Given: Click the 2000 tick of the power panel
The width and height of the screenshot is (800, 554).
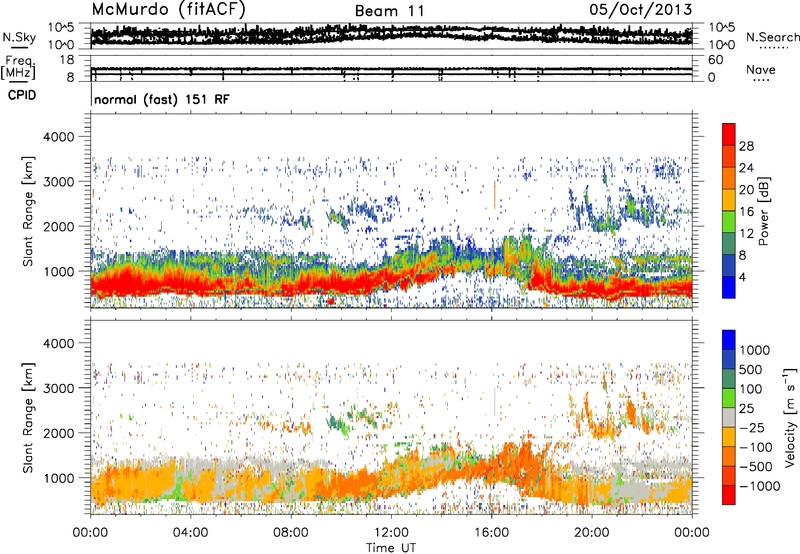Looking at the screenshot, I should click(x=58, y=226).
